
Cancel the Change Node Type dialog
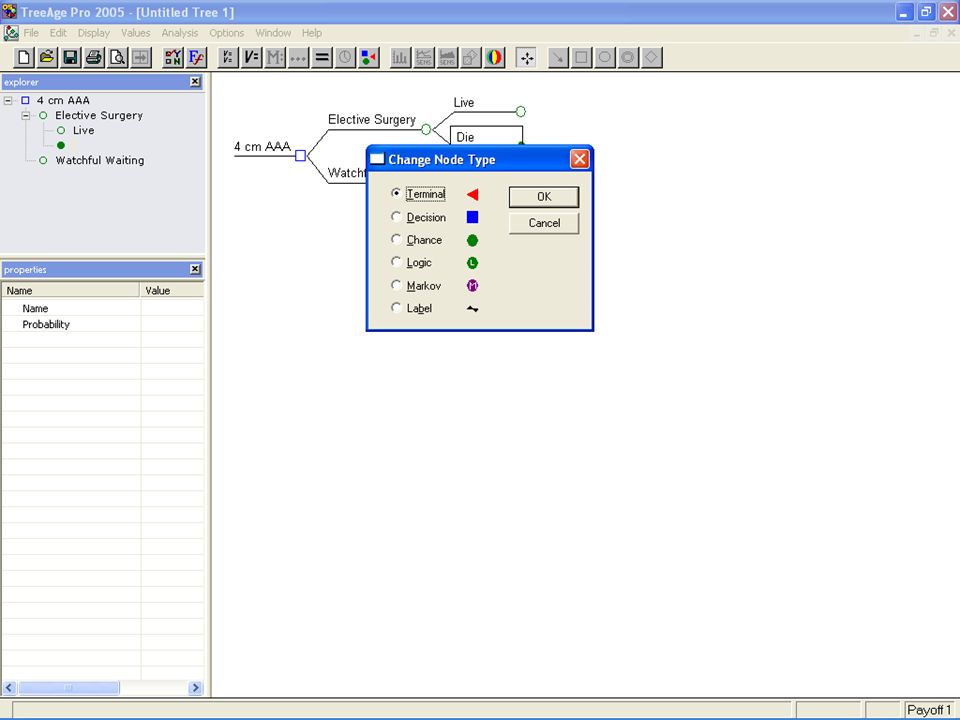544,223
